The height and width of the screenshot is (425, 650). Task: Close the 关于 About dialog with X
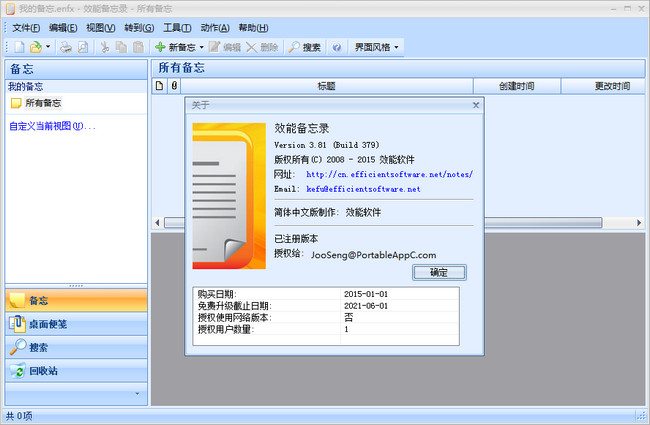point(476,105)
